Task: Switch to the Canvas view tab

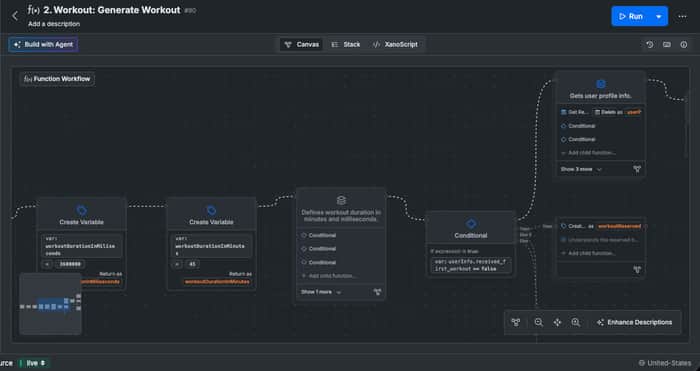Action: [x=302, y=45]
